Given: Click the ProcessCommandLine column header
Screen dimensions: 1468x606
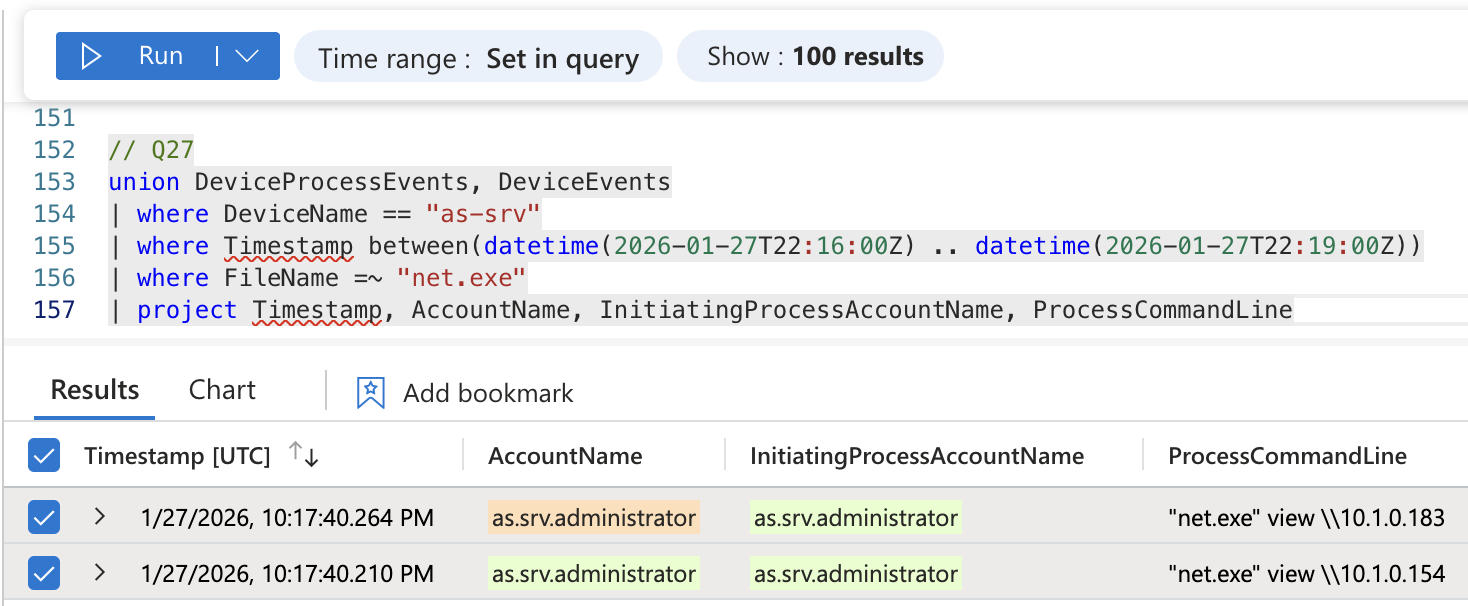Looking at the screenshot, I should 1287,456.
